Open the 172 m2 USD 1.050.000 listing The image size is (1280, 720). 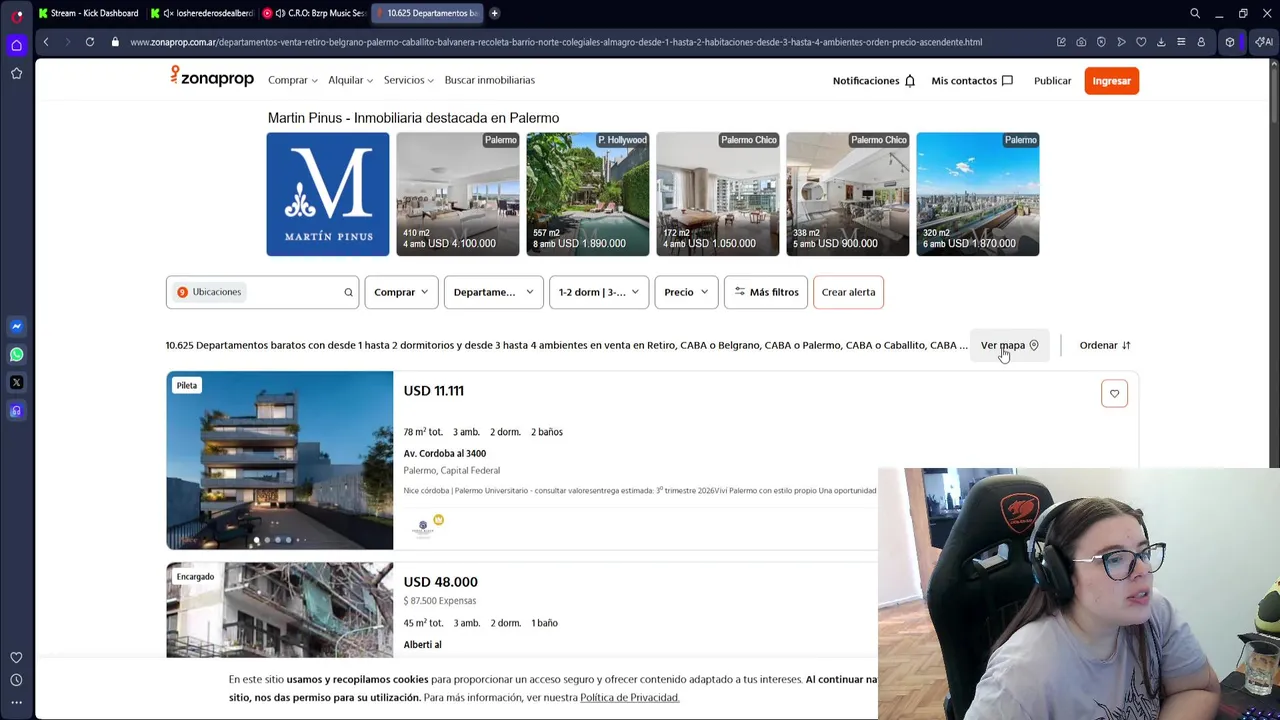pos(718,194)
